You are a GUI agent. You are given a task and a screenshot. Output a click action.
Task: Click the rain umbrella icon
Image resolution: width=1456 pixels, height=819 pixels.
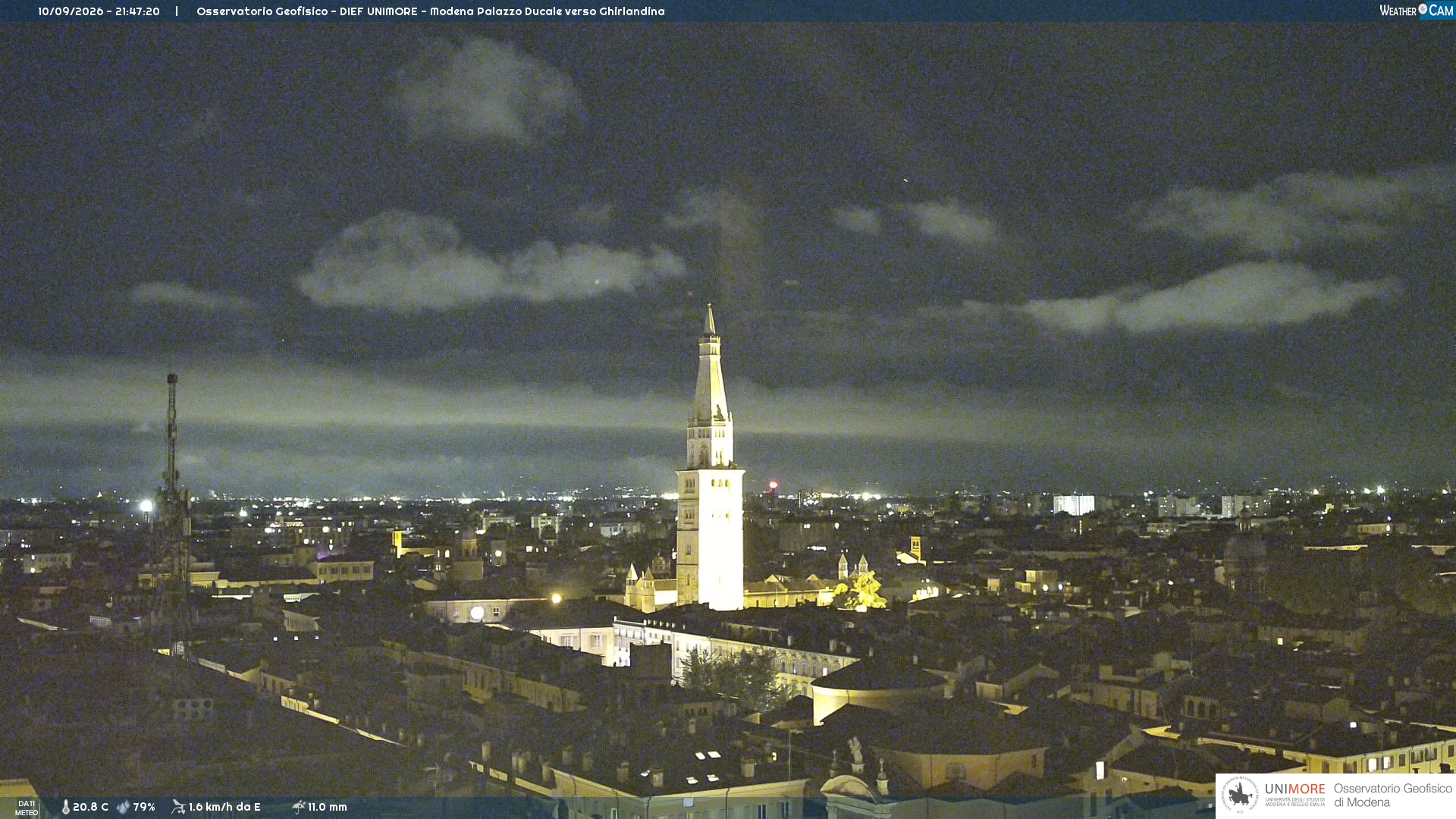298,807
